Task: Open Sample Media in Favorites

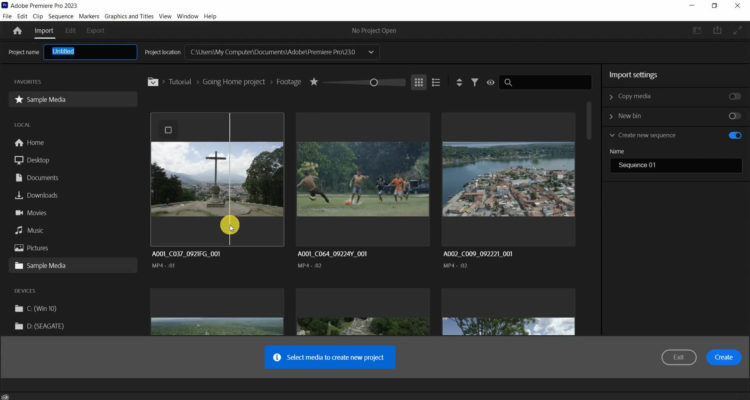Action: coord(73,100)
